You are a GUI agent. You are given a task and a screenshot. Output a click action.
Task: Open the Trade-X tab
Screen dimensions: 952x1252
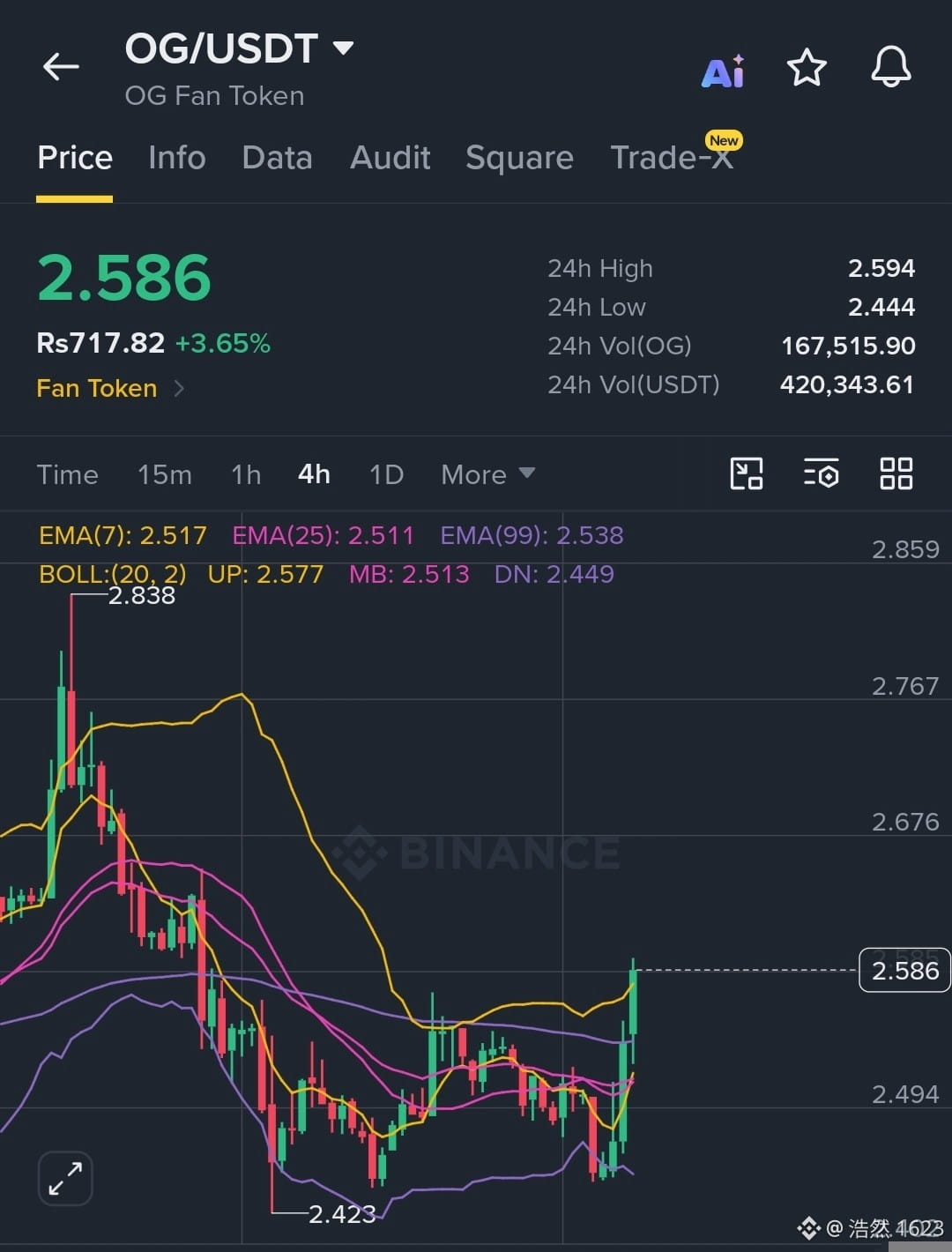point(672,158)
